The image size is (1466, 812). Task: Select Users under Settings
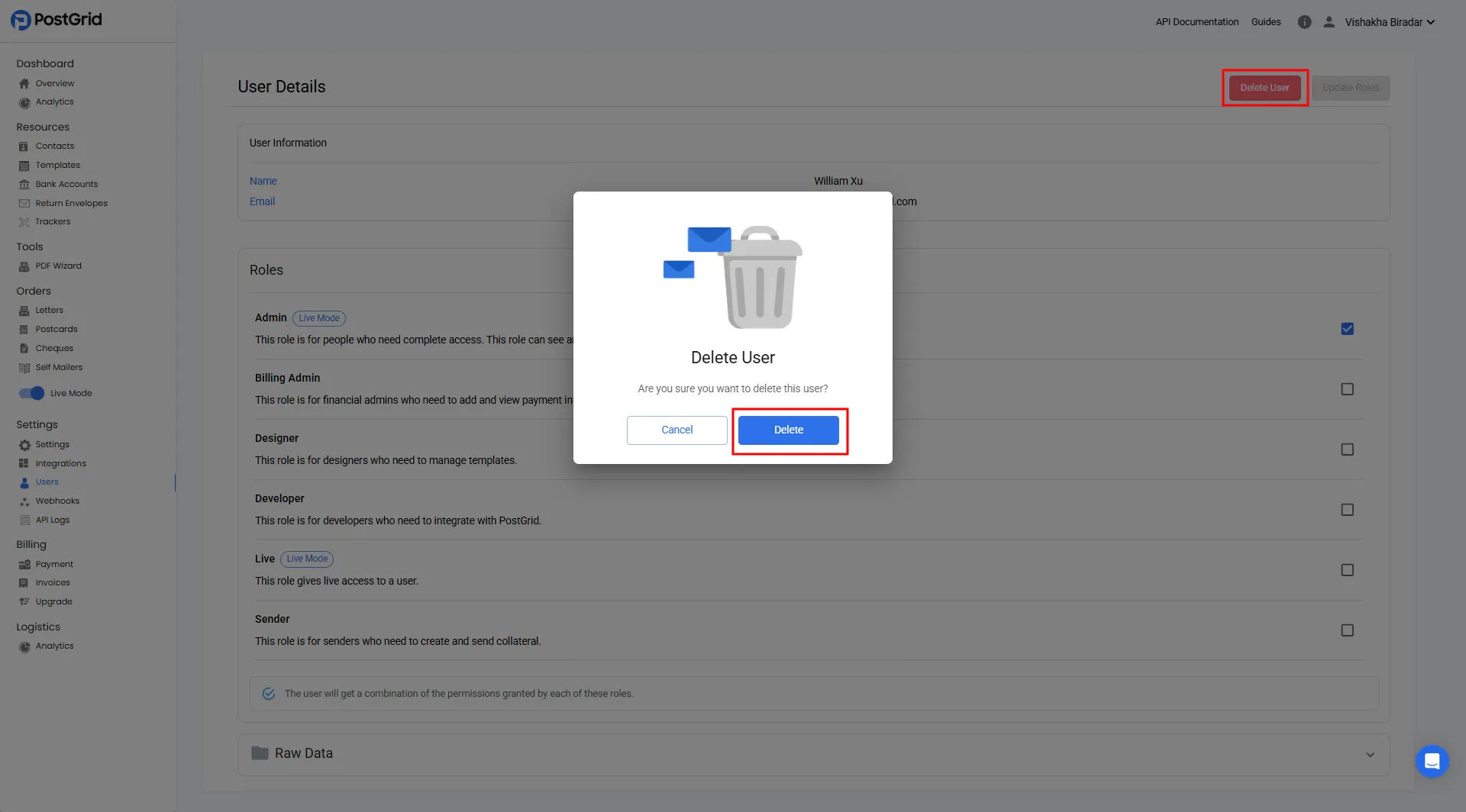[47, 482]
